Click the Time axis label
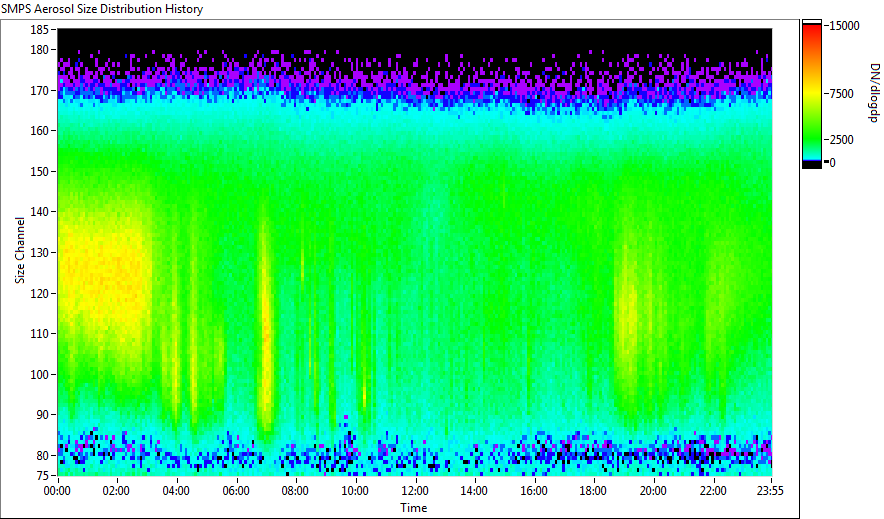 coord(414,508)
